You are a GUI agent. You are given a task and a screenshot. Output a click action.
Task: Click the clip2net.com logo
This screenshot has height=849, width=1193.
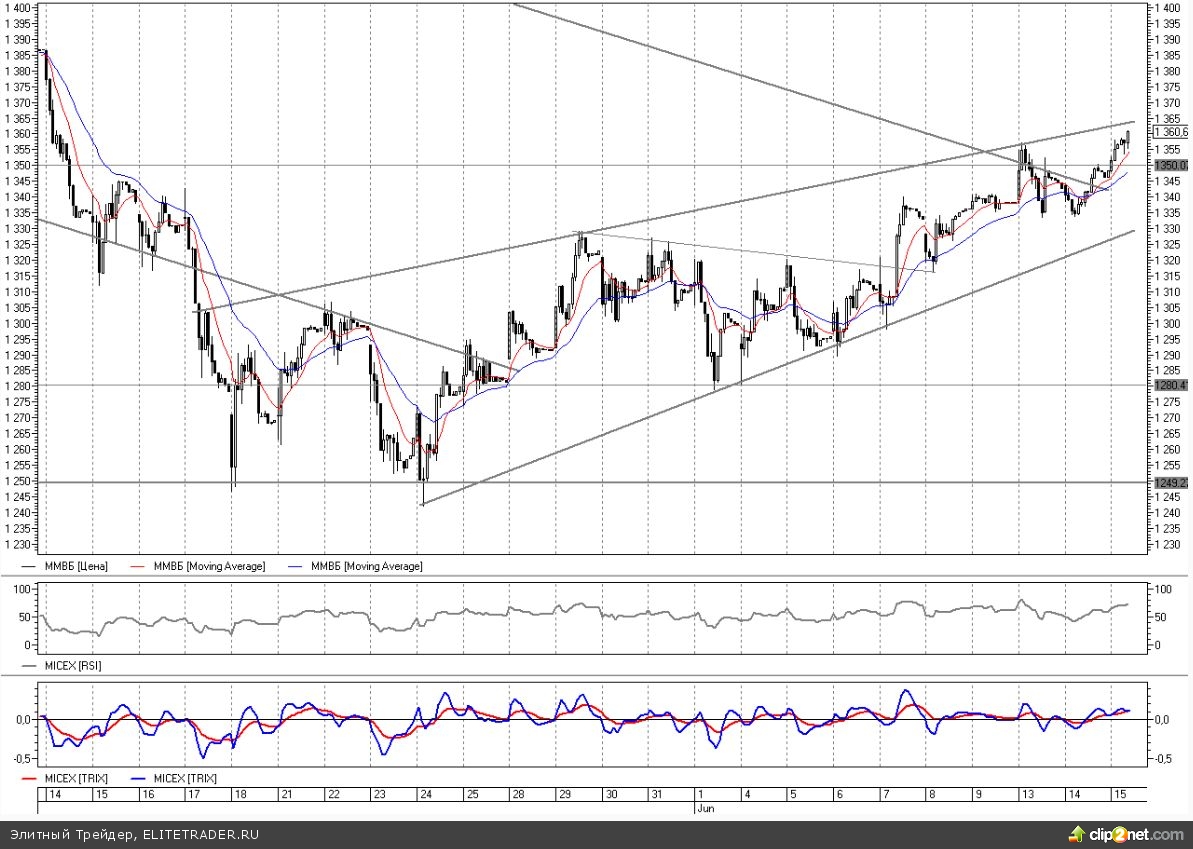point(1130,833)
